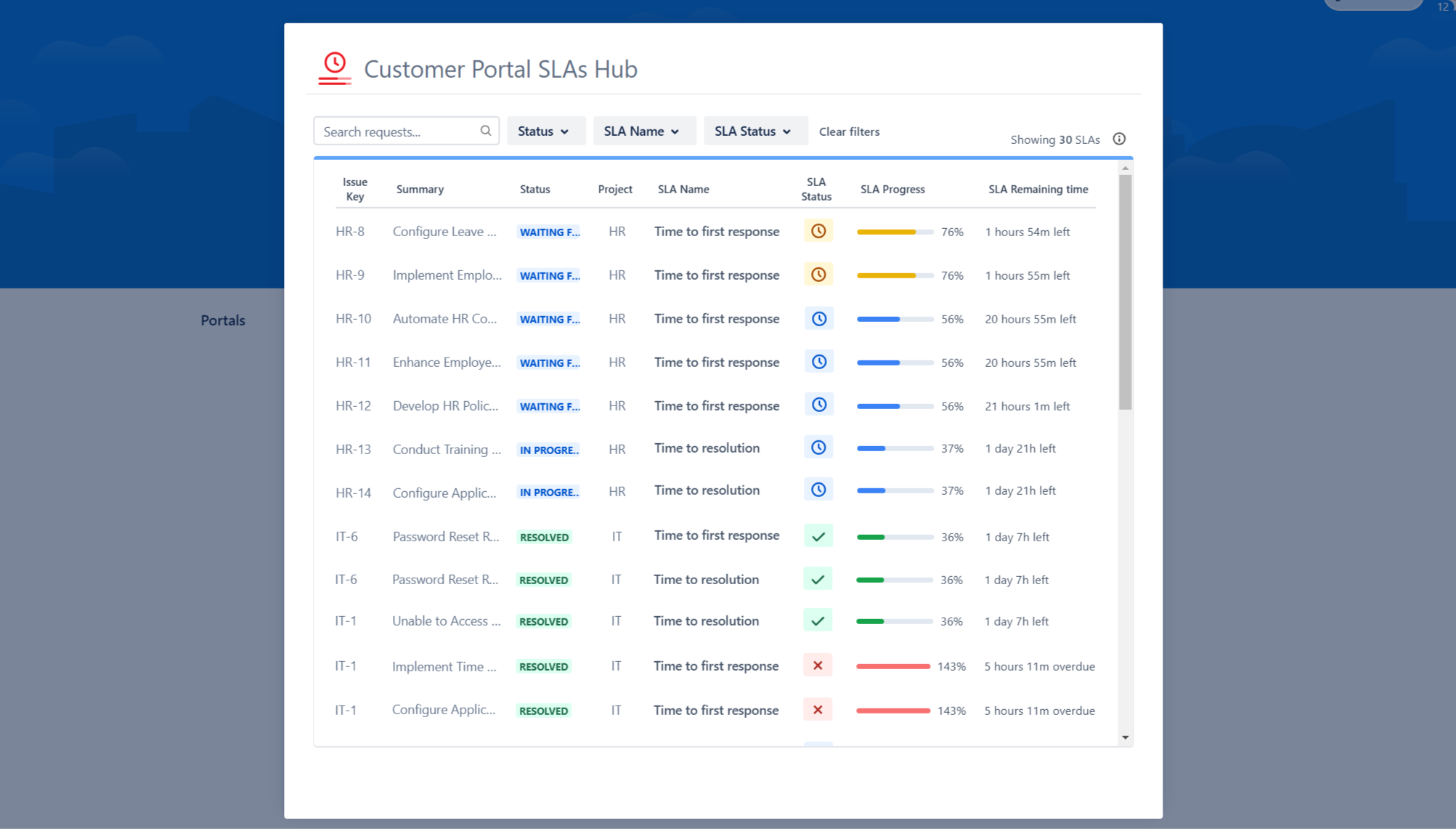The height and width of the screenshot is (829, 1456).
Task: Open the Status filter dropdown
Action: point(545,131)
